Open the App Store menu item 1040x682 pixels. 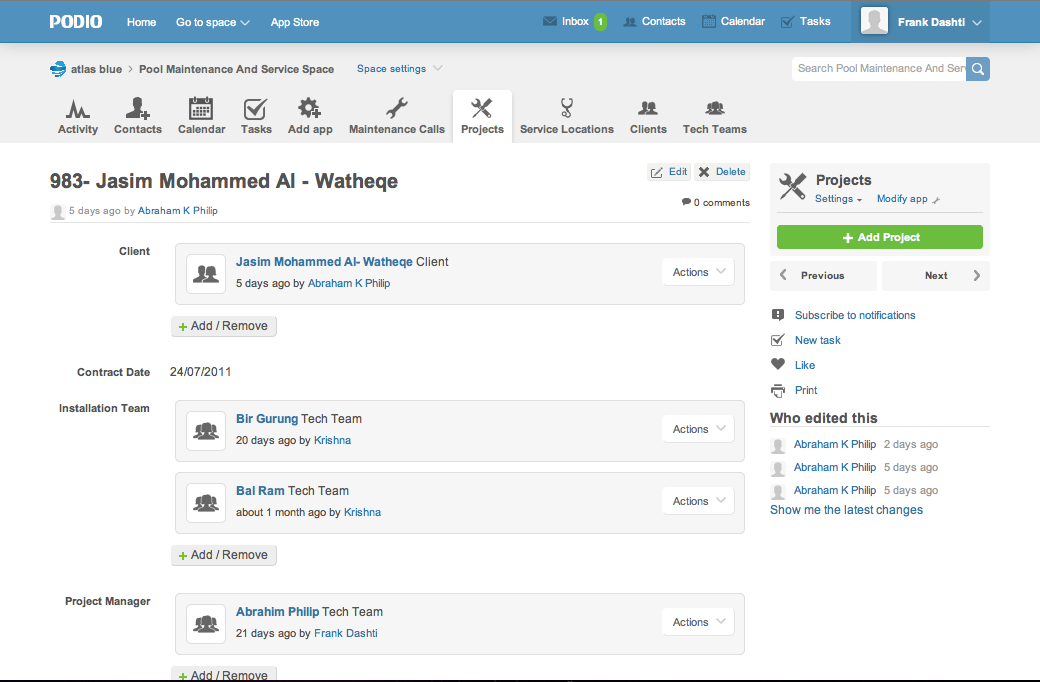click(295, 22)
